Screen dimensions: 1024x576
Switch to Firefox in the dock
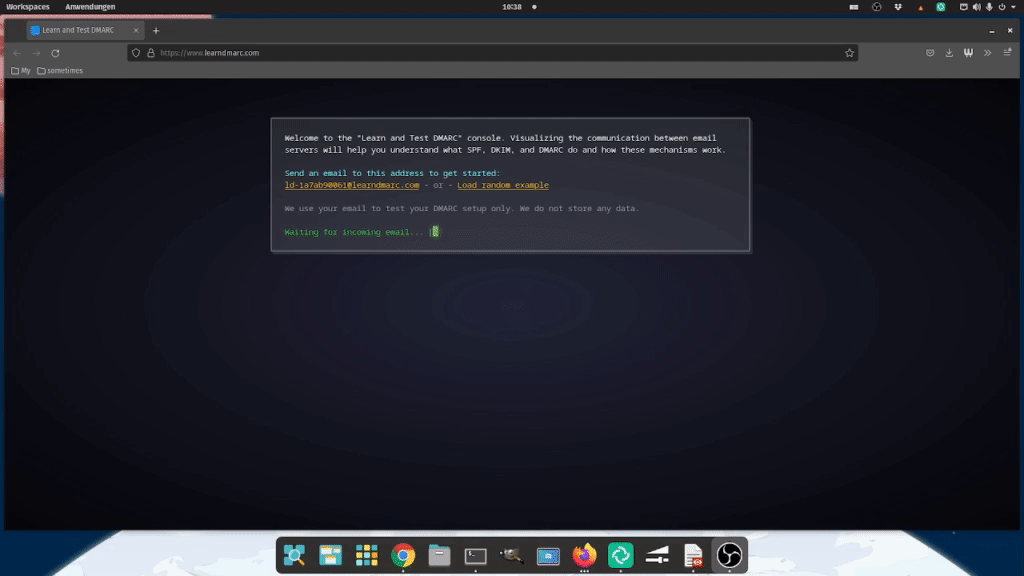pyautogui.click(x=584, y=555)
